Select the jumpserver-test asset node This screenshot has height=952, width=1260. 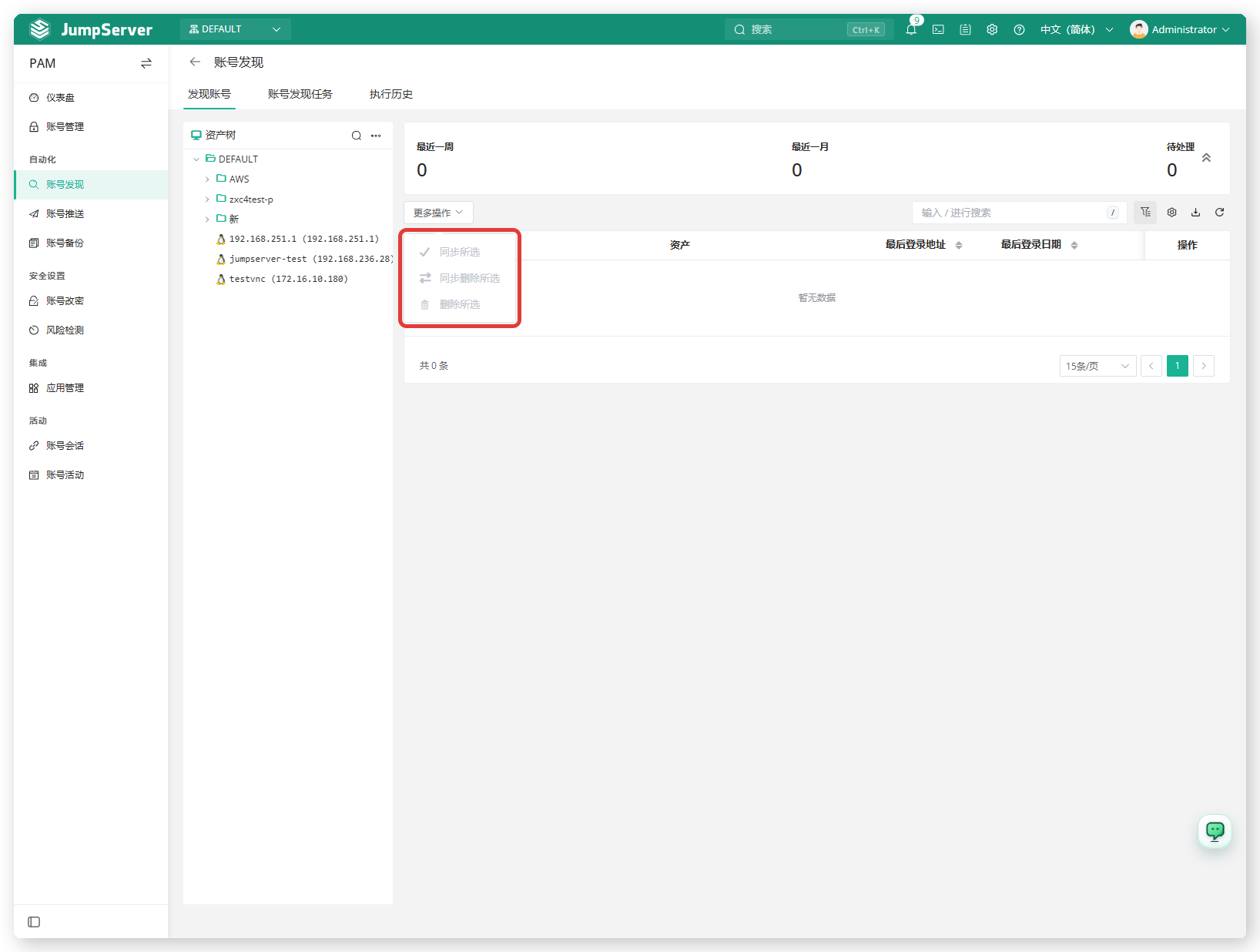coord(305,259)
